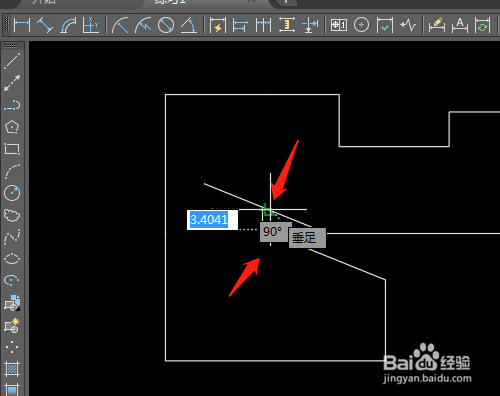The width and height of the screenshot is (500, 396).
Task: Click the Make Block tool
Action: [x=12, y=325]
